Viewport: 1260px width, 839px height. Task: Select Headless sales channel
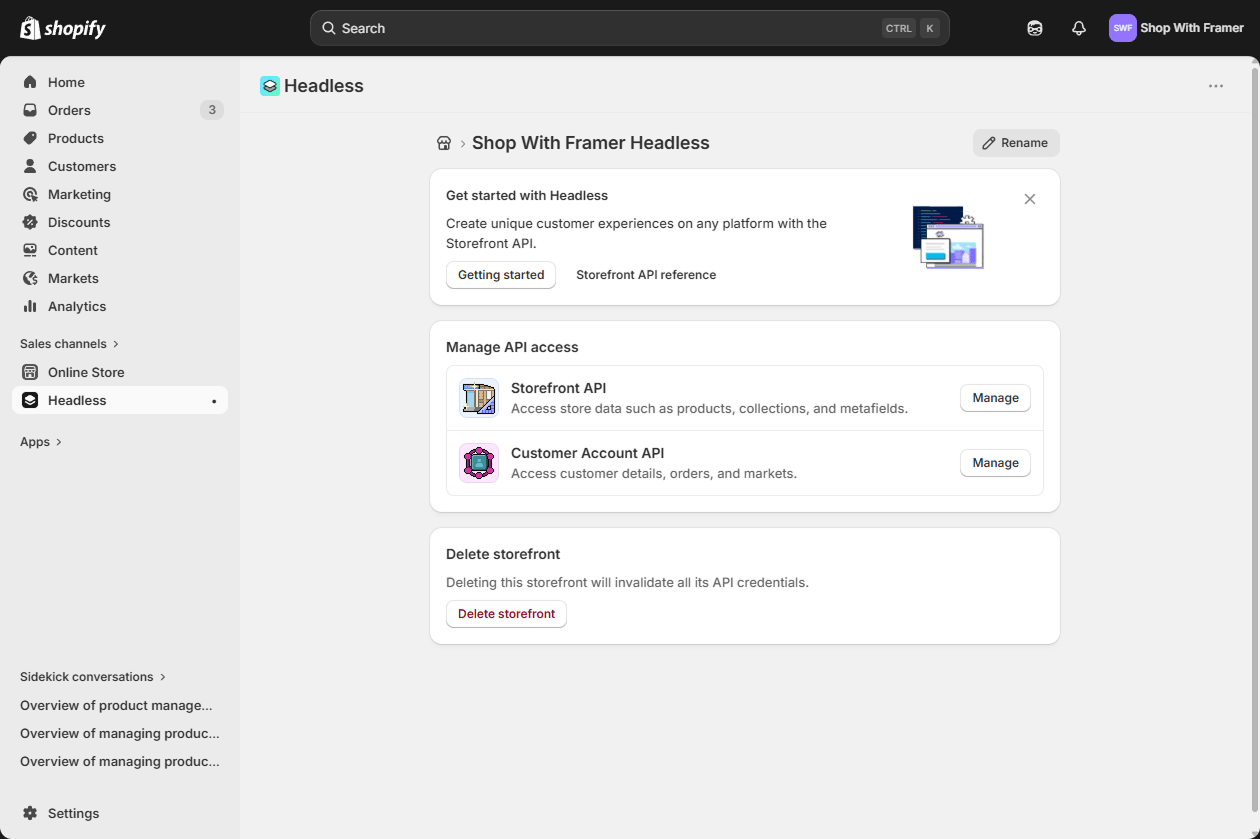click(120, 400)
